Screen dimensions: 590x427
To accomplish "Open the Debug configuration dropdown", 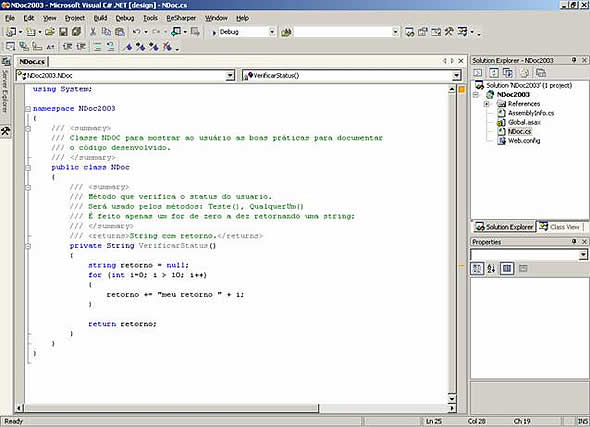I will 272,32.
